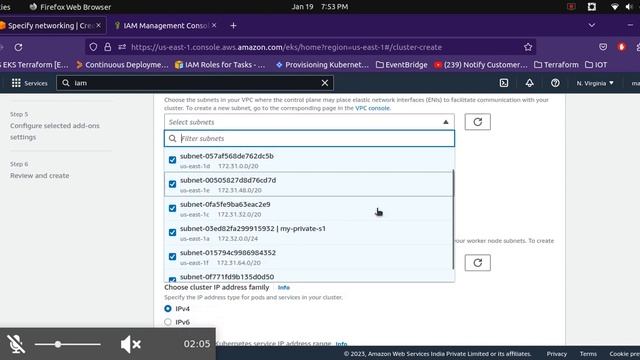The height and width of the screenshot is (360, 640).
Task: Toggle the speaker mute icon in overlay
Action: click(131, 344)
